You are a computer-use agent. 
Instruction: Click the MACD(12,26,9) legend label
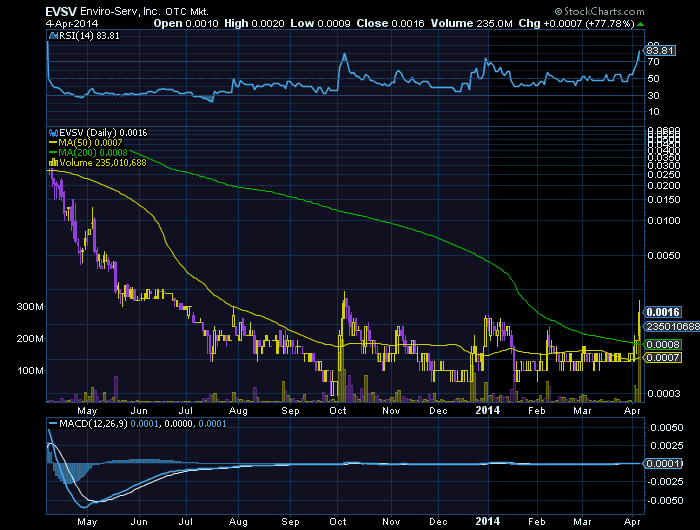(93, 423)
